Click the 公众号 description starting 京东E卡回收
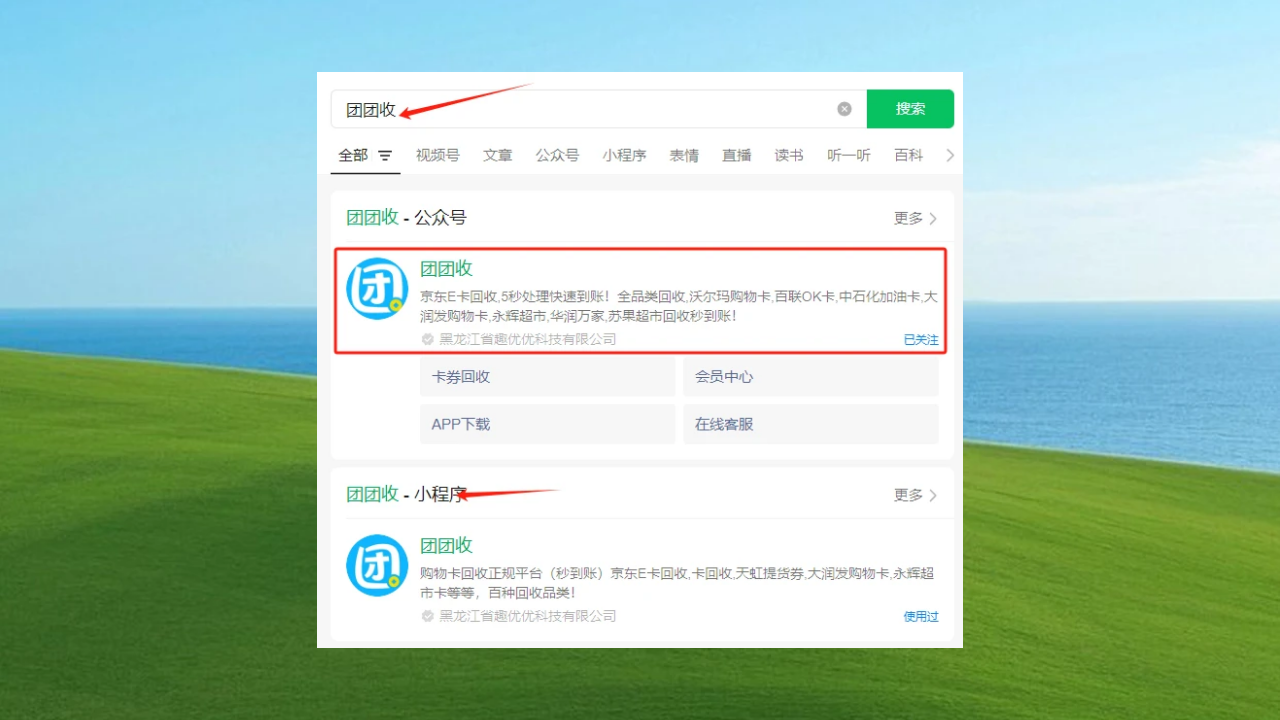This screenshot has width=1280, height=720. tap(679, 306)
